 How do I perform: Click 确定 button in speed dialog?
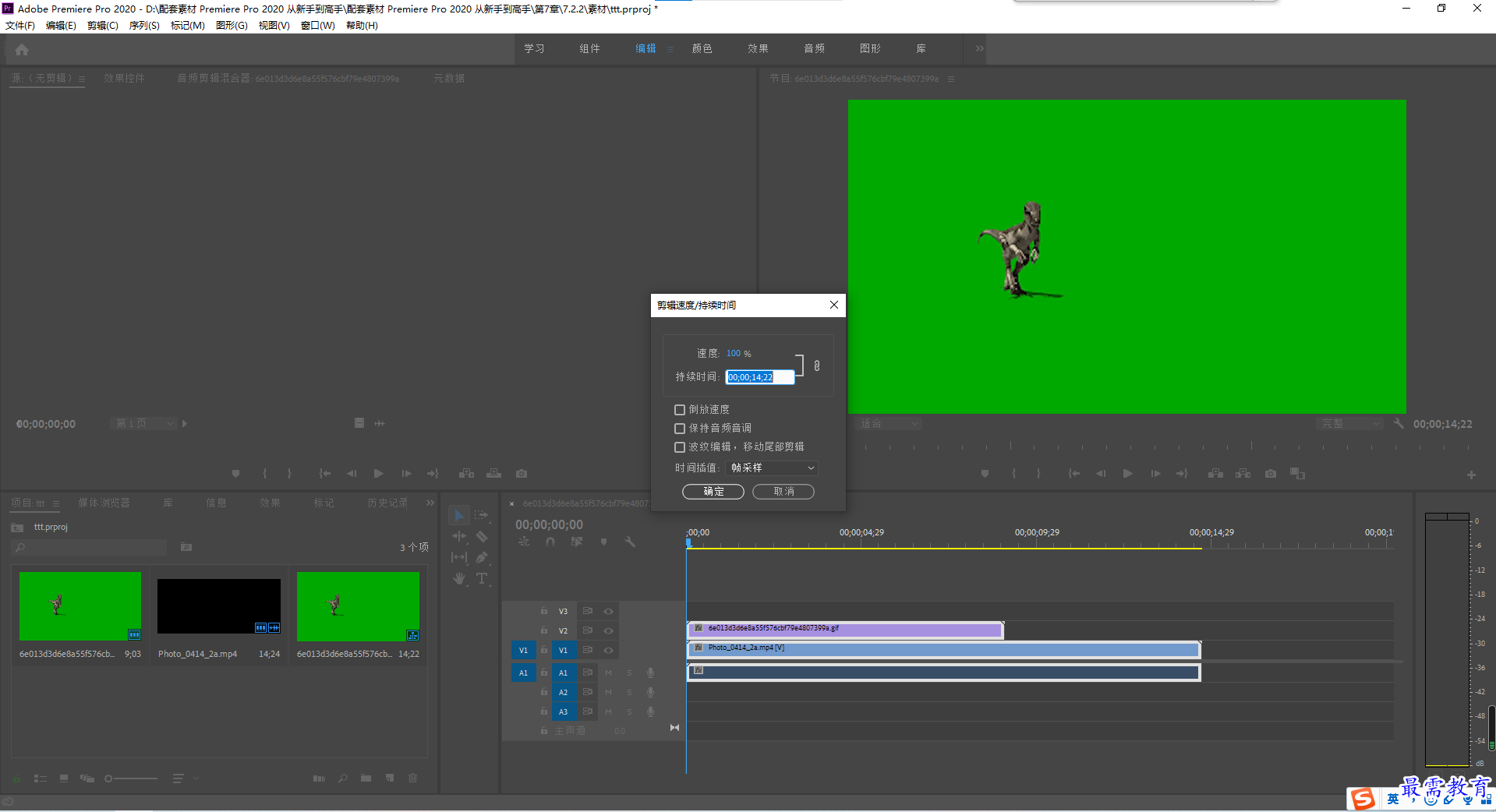713,492
